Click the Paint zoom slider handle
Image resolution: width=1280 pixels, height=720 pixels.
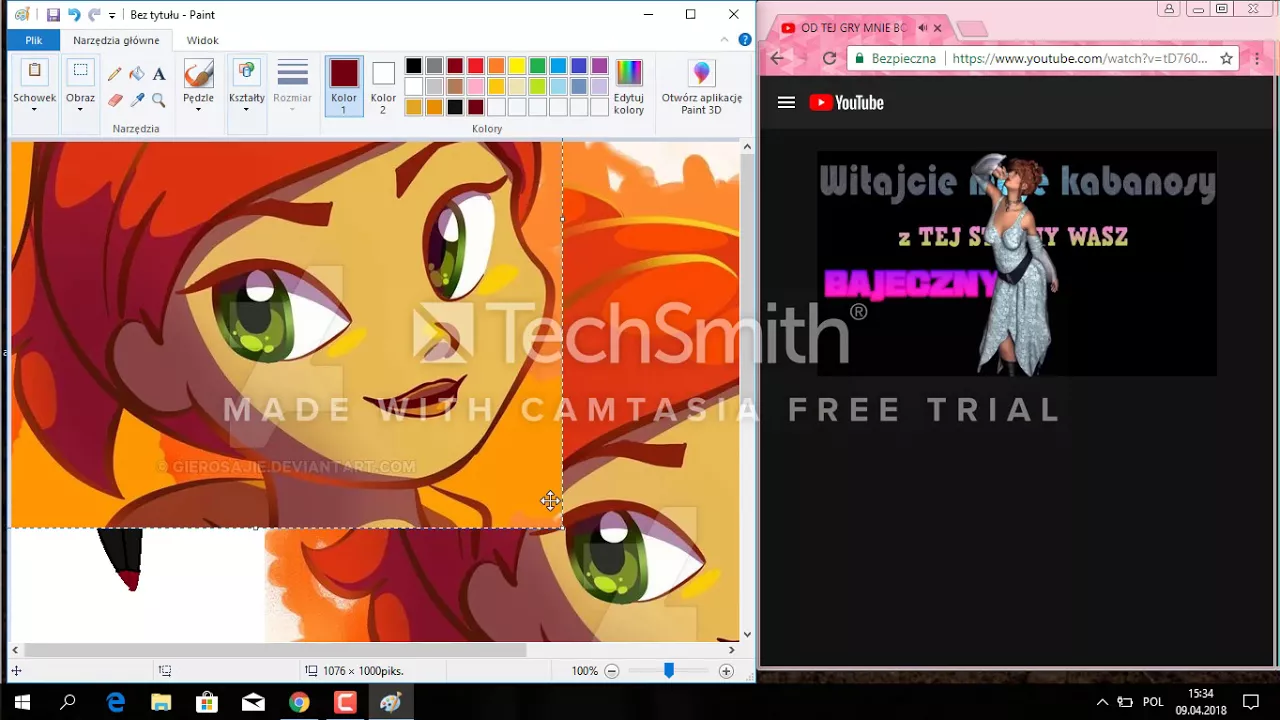pos(669,671)
